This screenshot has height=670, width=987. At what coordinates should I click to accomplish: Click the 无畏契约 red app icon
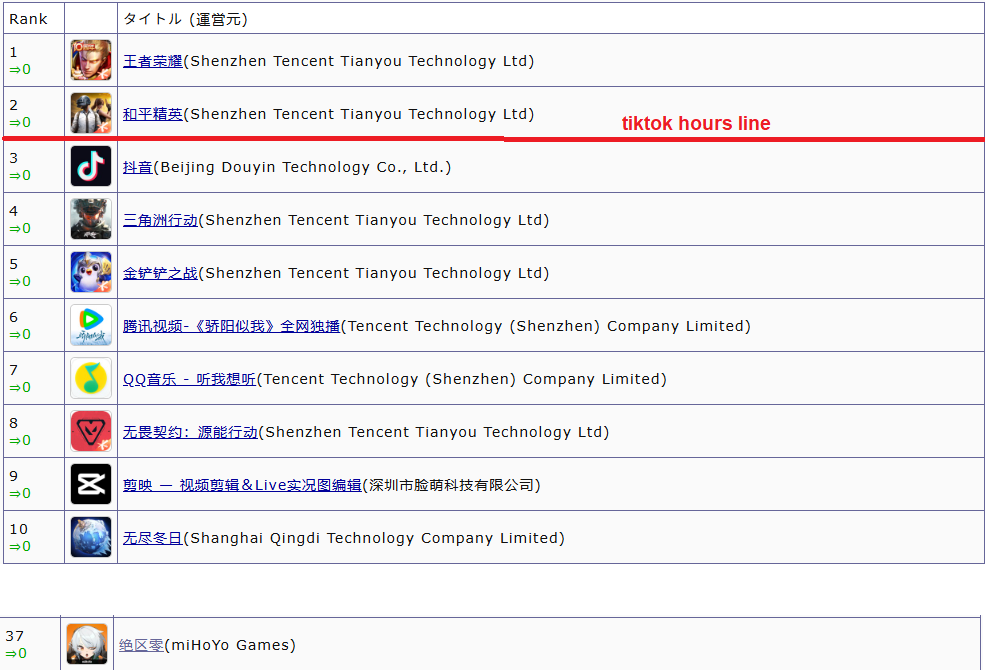[91, 431]
